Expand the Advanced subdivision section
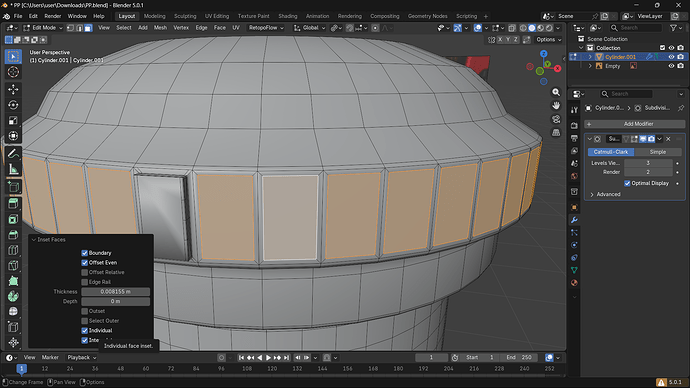Viewport: 690px width, 388px height. coord(605,194)
